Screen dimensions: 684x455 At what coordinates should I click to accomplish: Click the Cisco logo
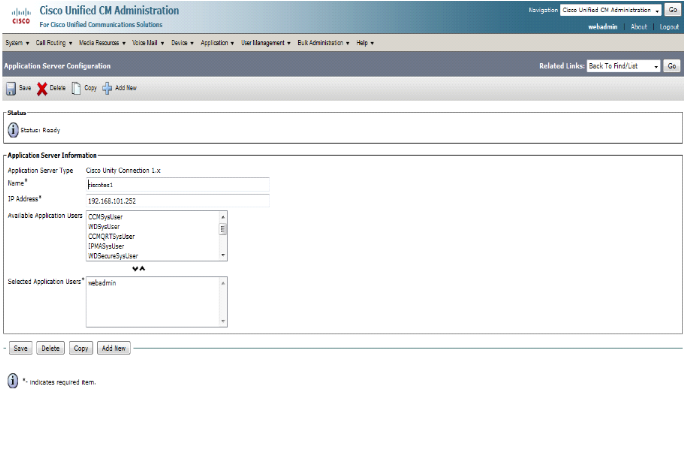click(21, 17)
